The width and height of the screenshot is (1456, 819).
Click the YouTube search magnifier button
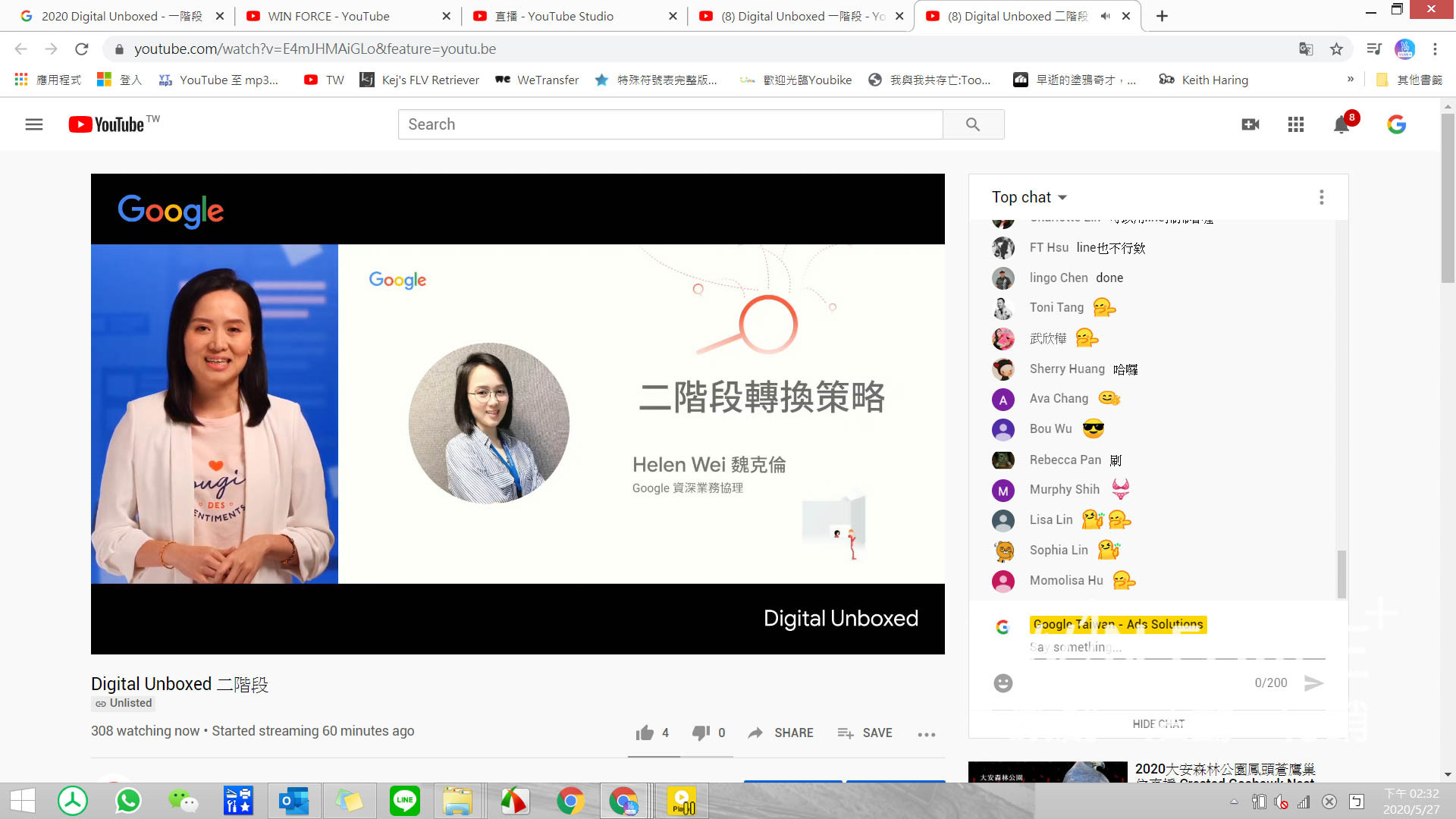973,124
